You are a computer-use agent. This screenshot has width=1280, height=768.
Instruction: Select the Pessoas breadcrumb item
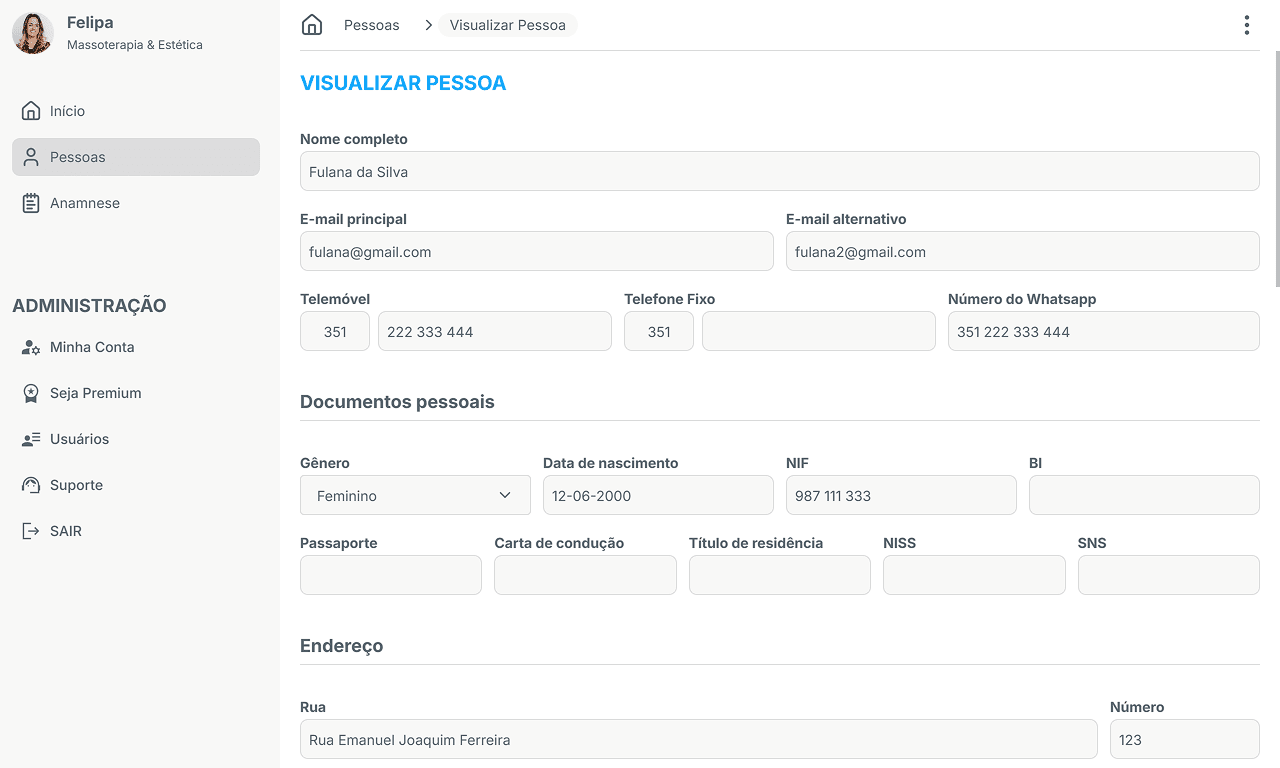371,24
